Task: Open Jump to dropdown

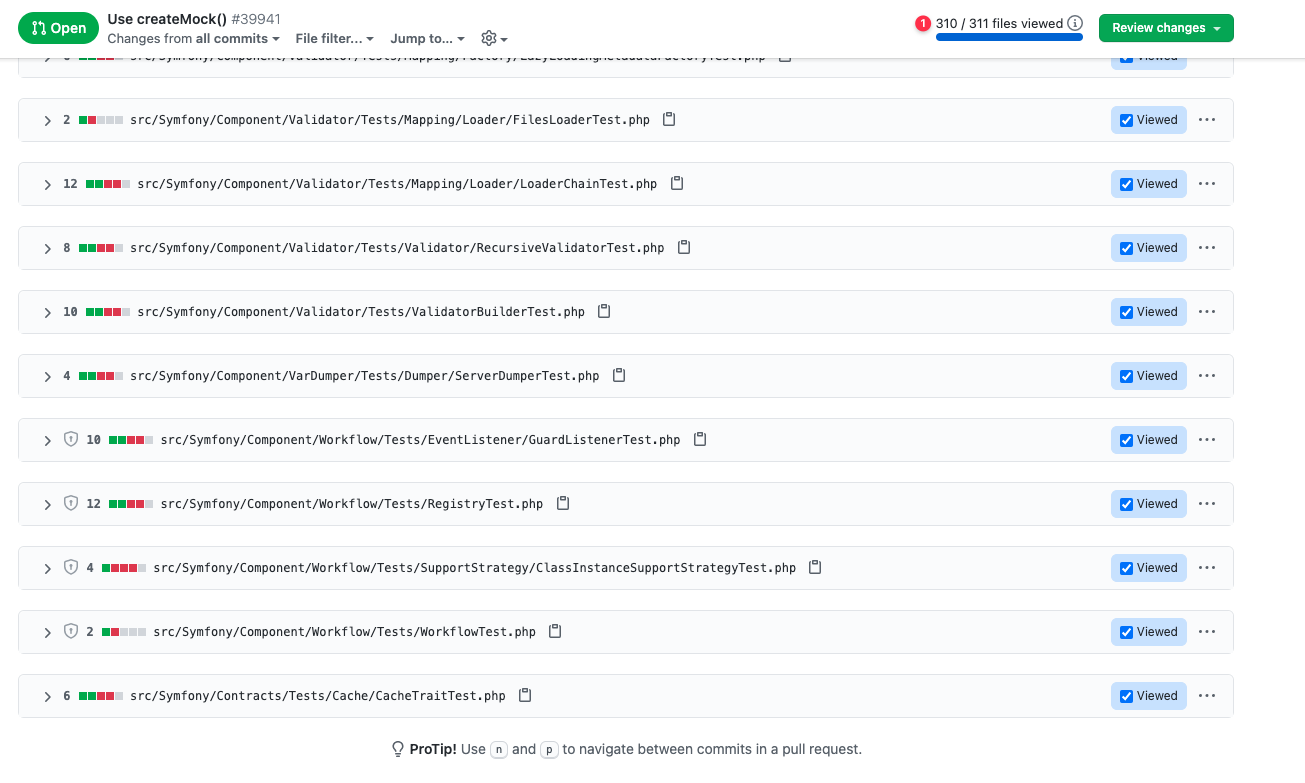Action: [x=428, y=38]
